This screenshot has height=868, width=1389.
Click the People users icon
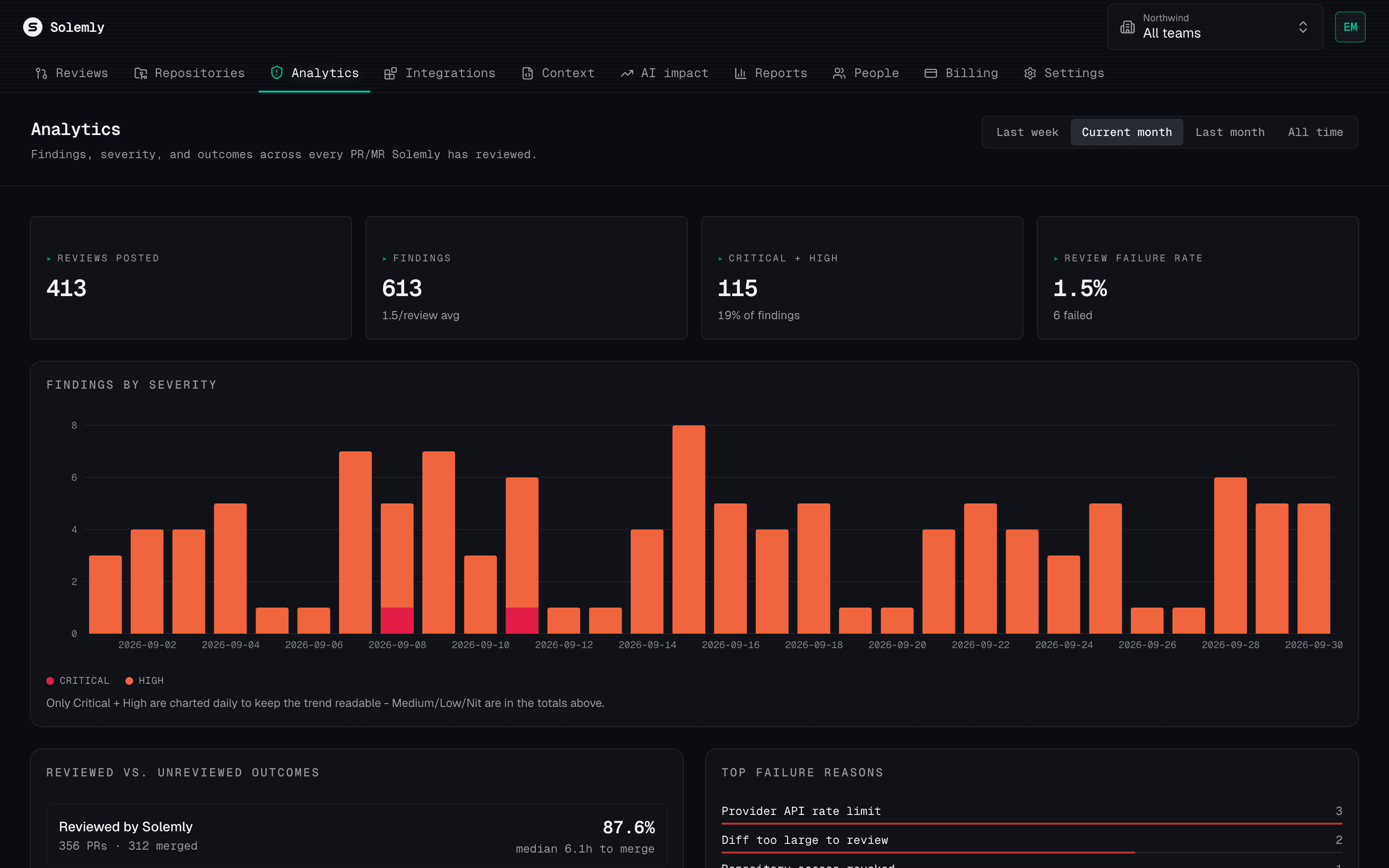tap(839, 73)
